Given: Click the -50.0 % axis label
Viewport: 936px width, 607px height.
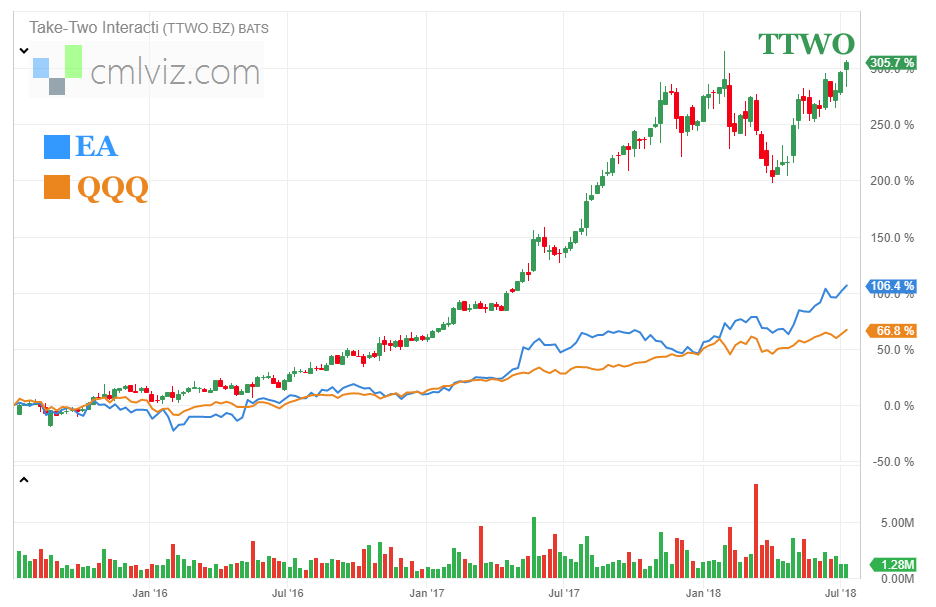Looking at the screenshot, I should 892,462.
